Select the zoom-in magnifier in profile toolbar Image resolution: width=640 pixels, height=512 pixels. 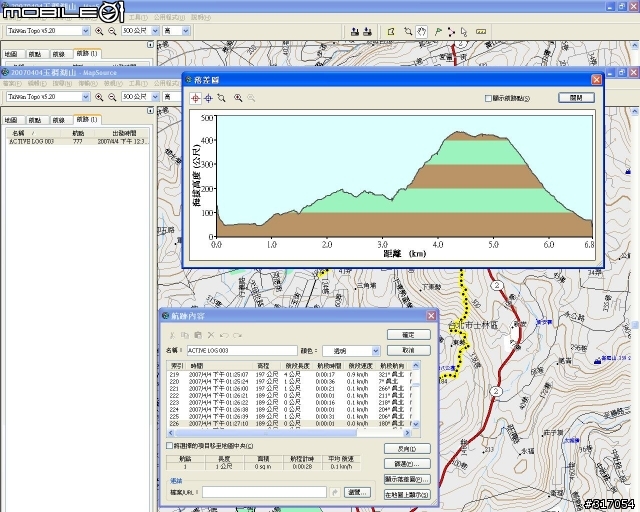coord(237,98)
